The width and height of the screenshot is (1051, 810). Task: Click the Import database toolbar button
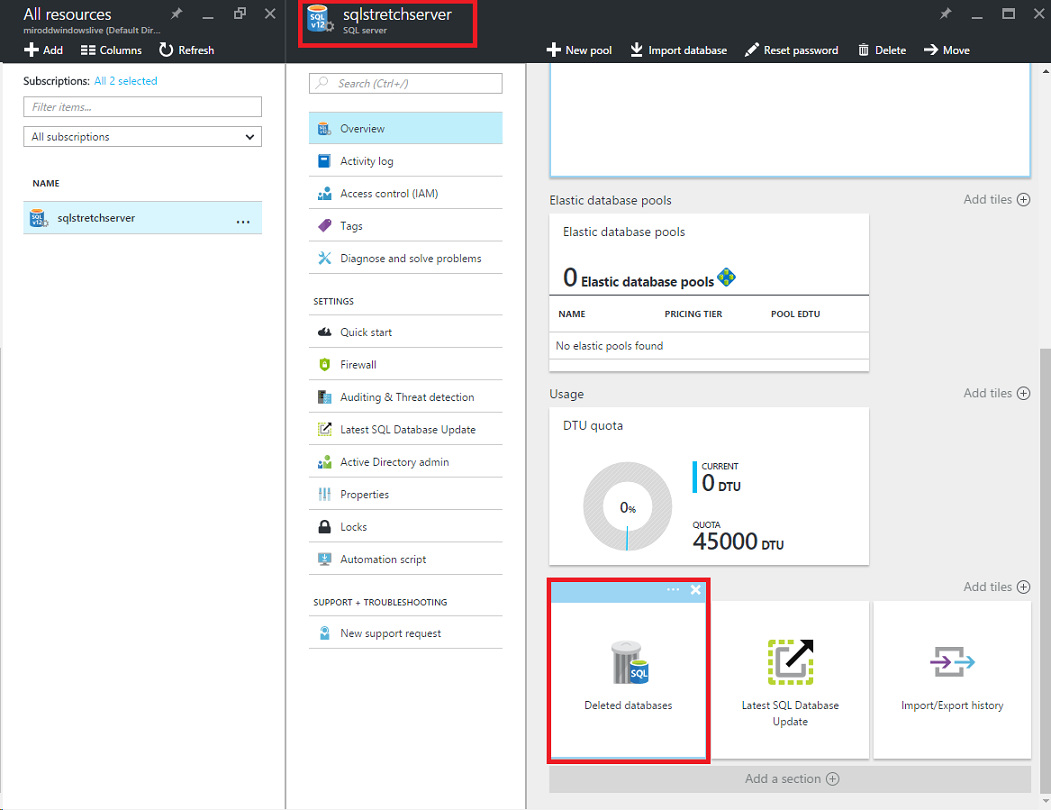tap(678, 50)
